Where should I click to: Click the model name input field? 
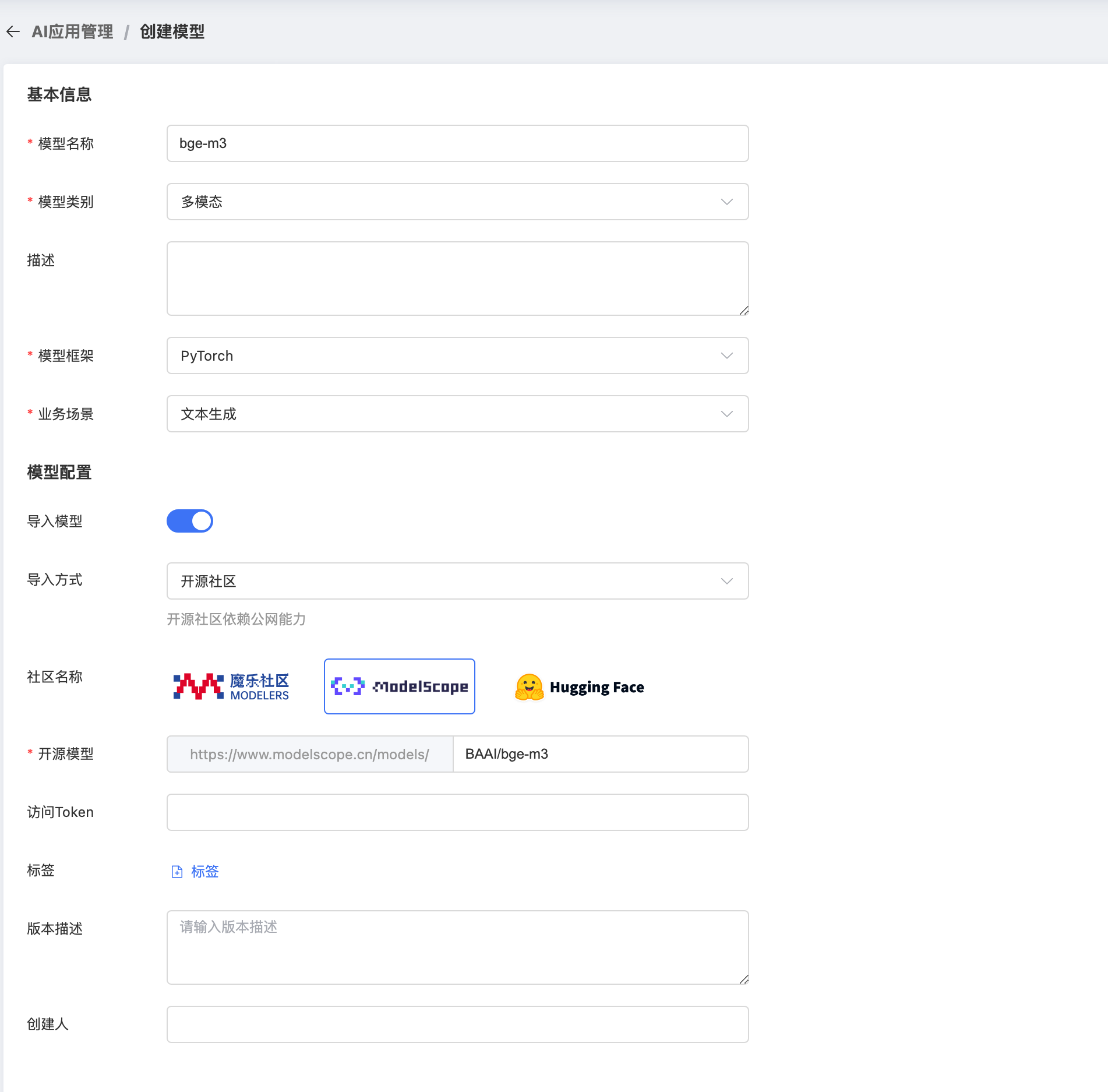(457, 143)
